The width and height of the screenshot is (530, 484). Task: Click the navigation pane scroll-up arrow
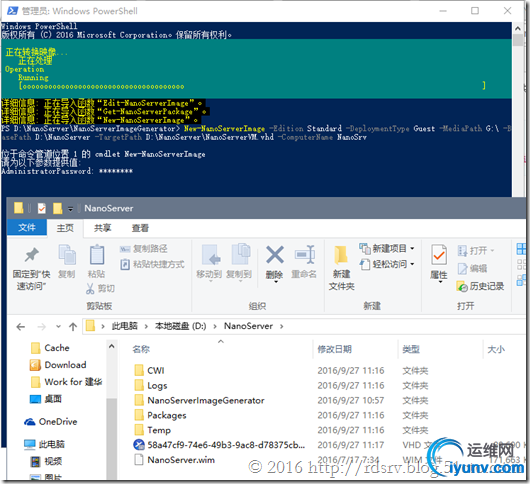(x=112, y=346)
